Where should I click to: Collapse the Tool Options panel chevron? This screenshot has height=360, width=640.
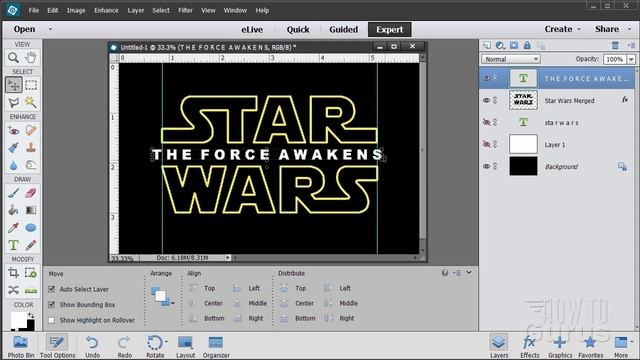[469, 273]
